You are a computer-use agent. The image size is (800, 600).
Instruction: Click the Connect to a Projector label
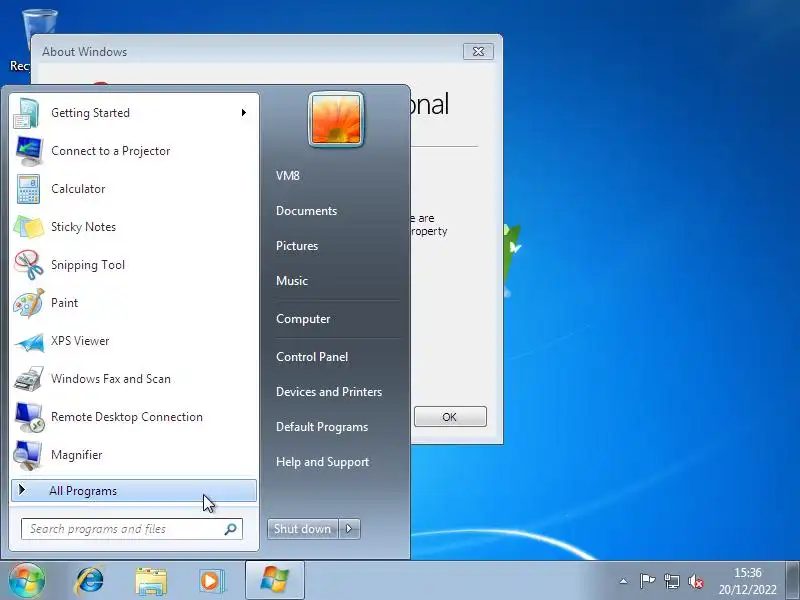(111, 152)
